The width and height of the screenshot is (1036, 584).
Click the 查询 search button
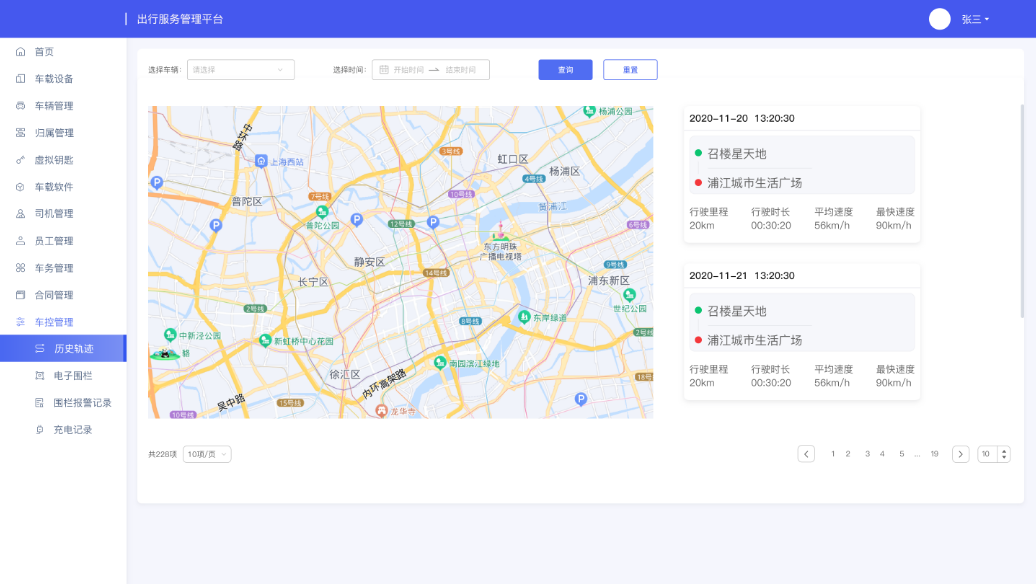point(566,69)
